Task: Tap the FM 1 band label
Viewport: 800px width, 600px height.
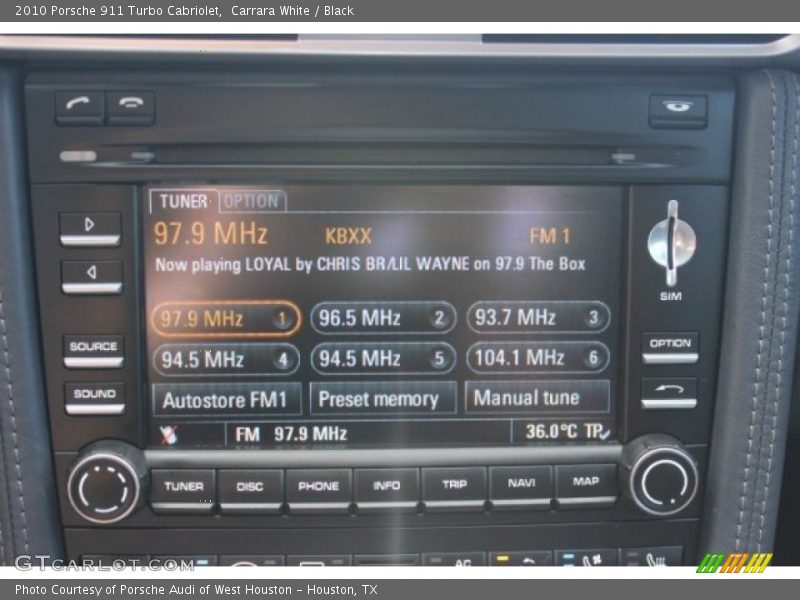Action: (549, 236)
